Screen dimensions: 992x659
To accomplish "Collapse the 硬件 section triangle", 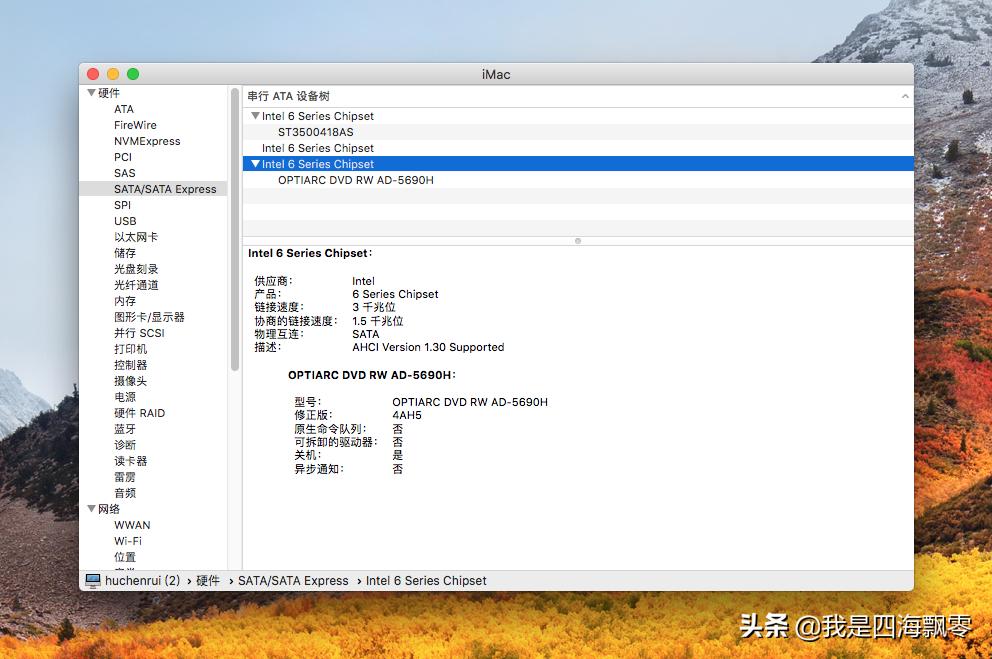I will (91, 93).
